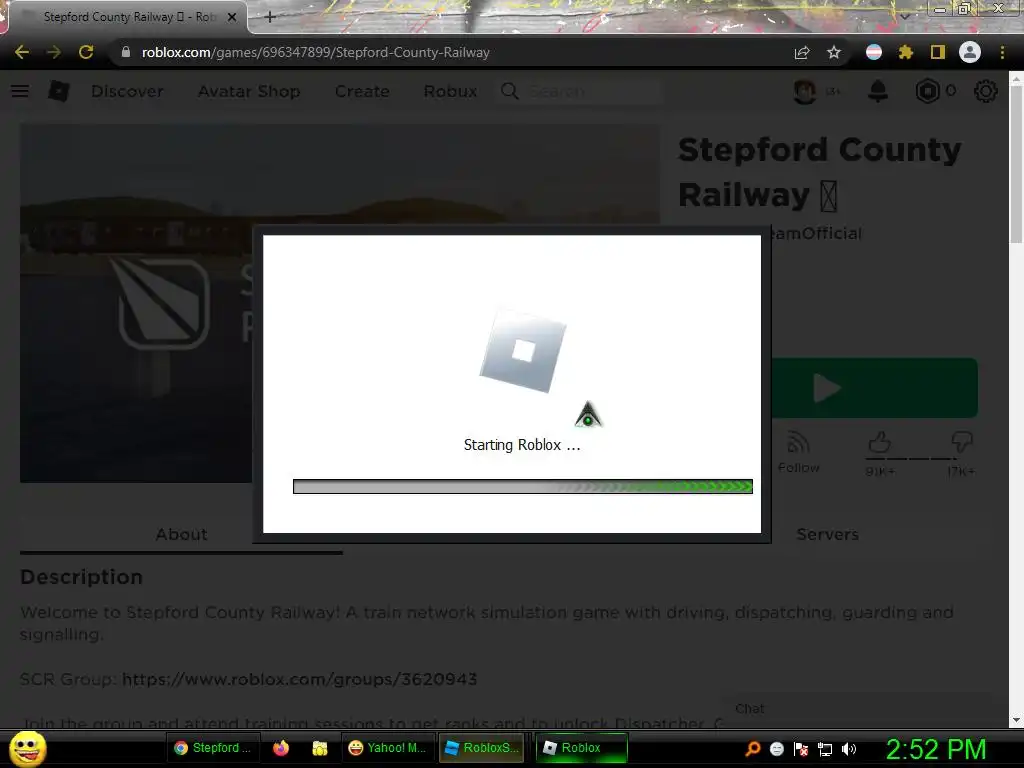1024x768 pixels.
Task: Open the network tray icon
Action: tap(825, 749)
